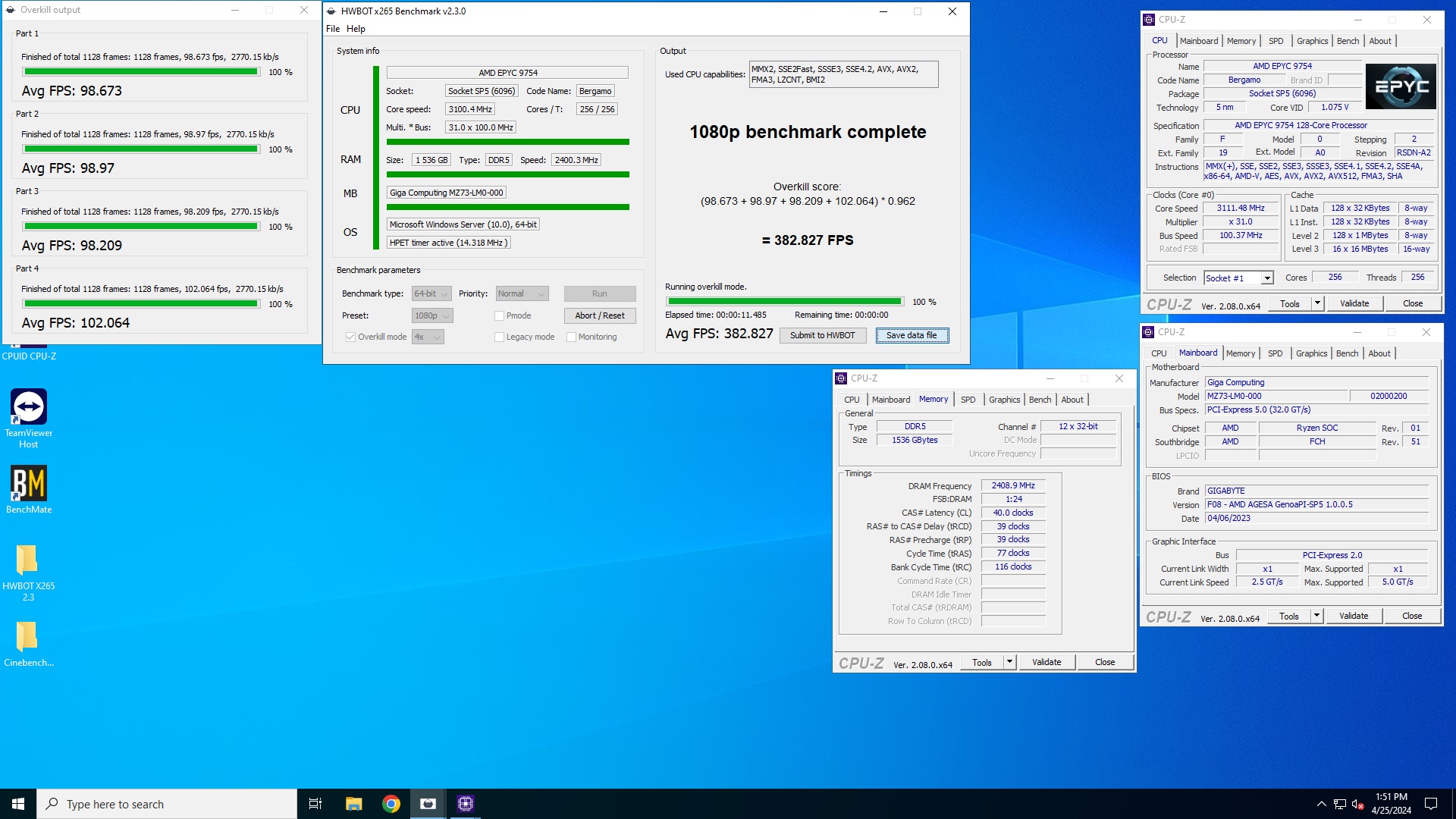The width and height of the screenshot is (1456, 819).
Task: Click BIOS version F08 AGESA field
Action: pos(1316,504)
